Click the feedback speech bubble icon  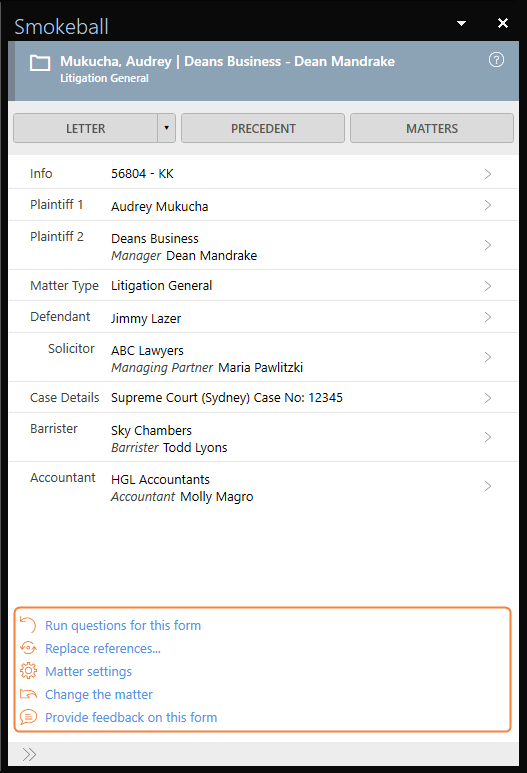coord(28,717)
